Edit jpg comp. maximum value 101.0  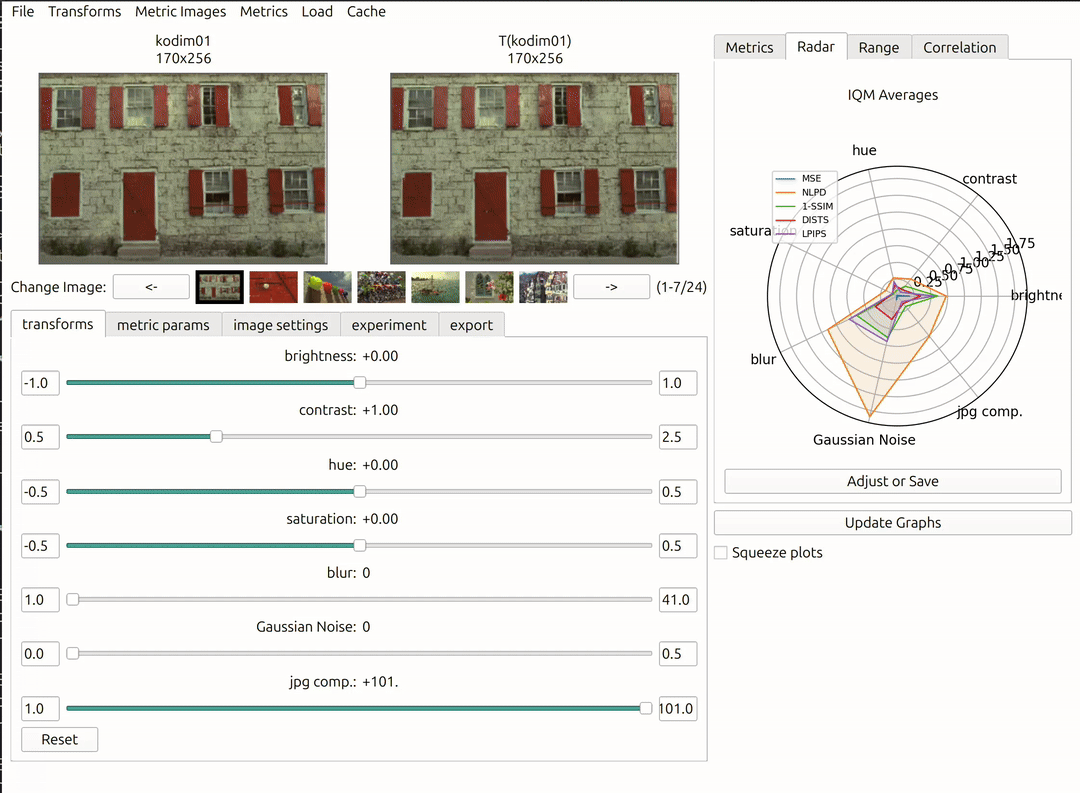[678, 708]
